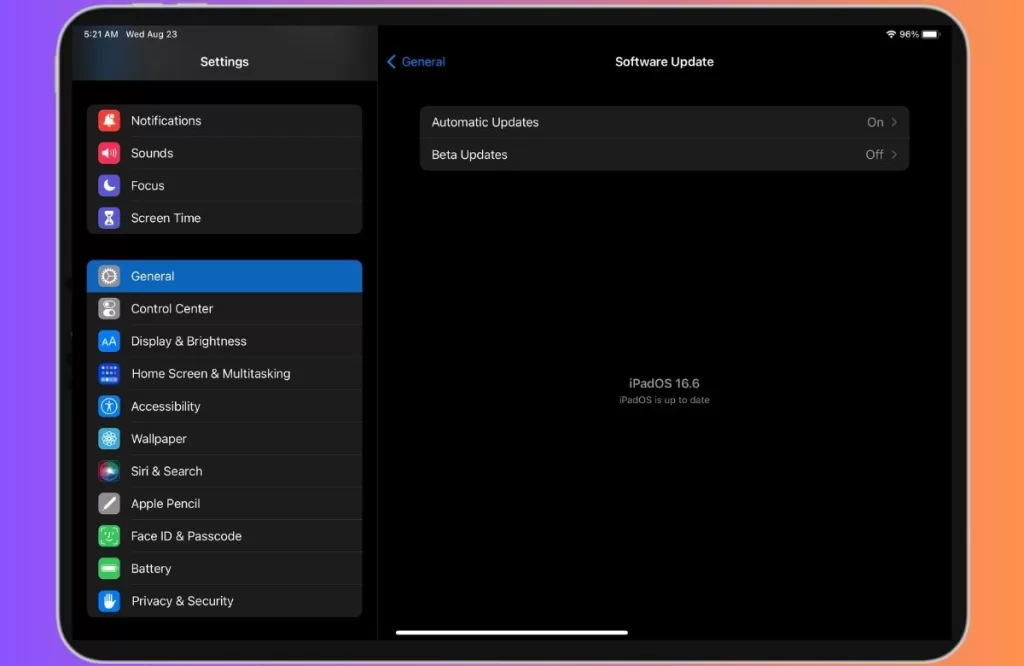This screenshot has height=666, width=1024.
Task: Open Display & Brightness settings
Action: 225,341
